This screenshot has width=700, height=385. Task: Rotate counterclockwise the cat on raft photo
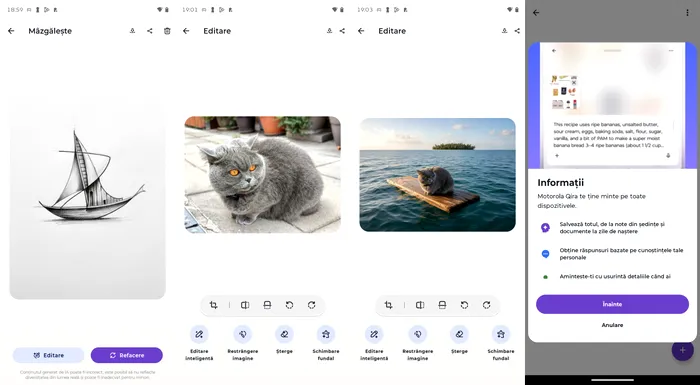[x=464, y=305]
